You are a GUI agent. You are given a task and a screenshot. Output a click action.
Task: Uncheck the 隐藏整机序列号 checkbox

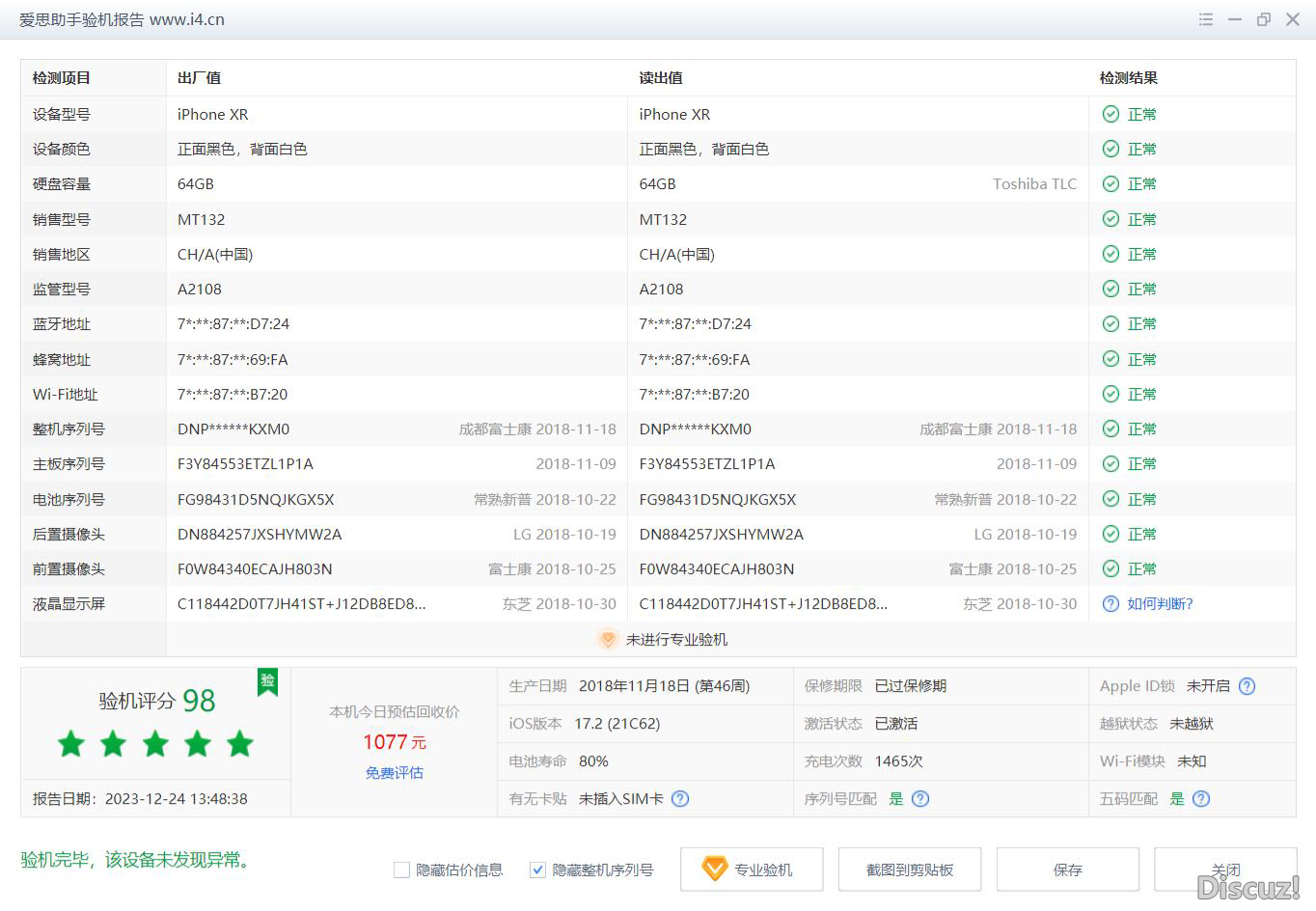pos(538,870)
